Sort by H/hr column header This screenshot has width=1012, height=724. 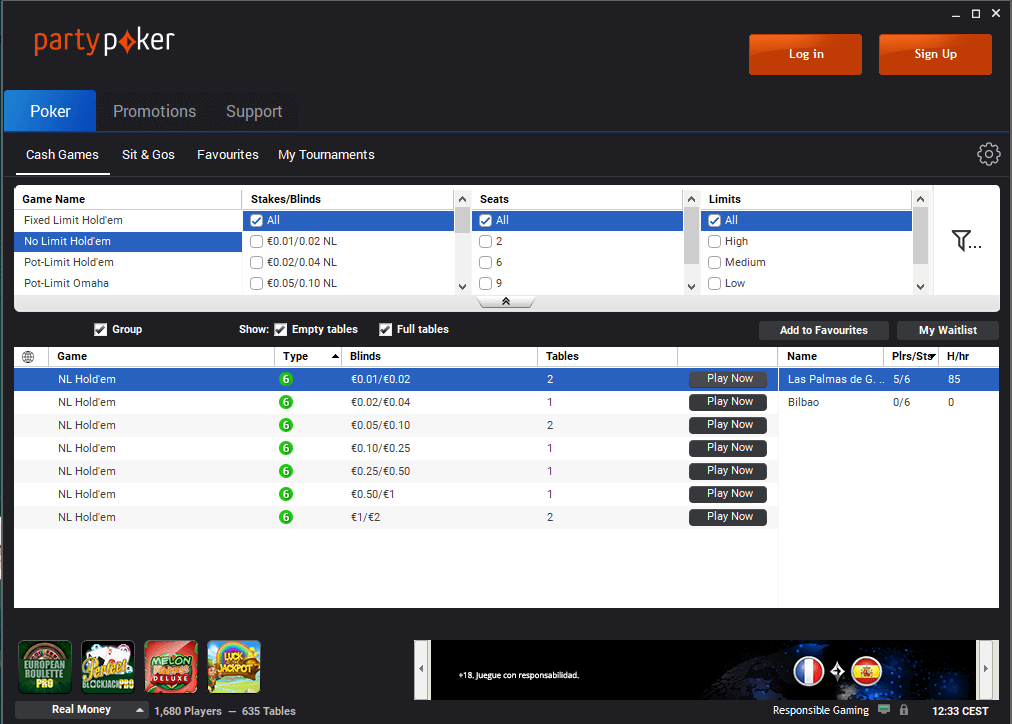click(969, 356)
